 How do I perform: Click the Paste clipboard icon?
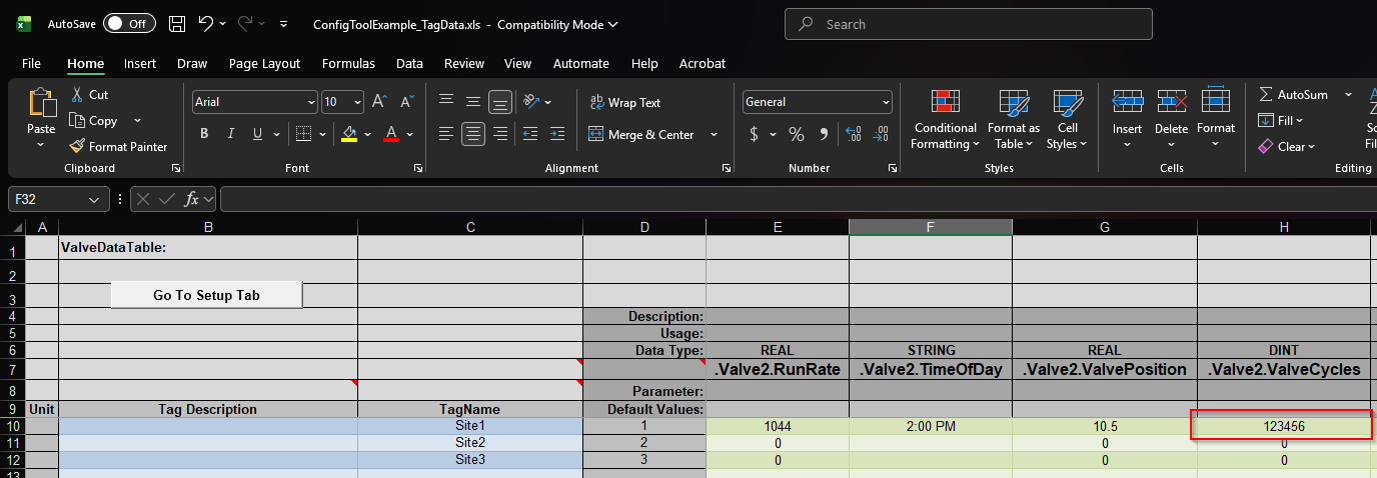point(41,103)
